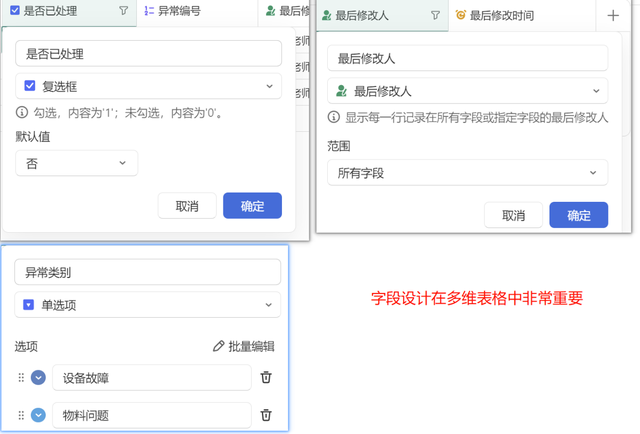This screenshot has height=434, width=640.
Task: Delete the 设备故障 option
Action: pyautogui.click(x=266, y=377)
